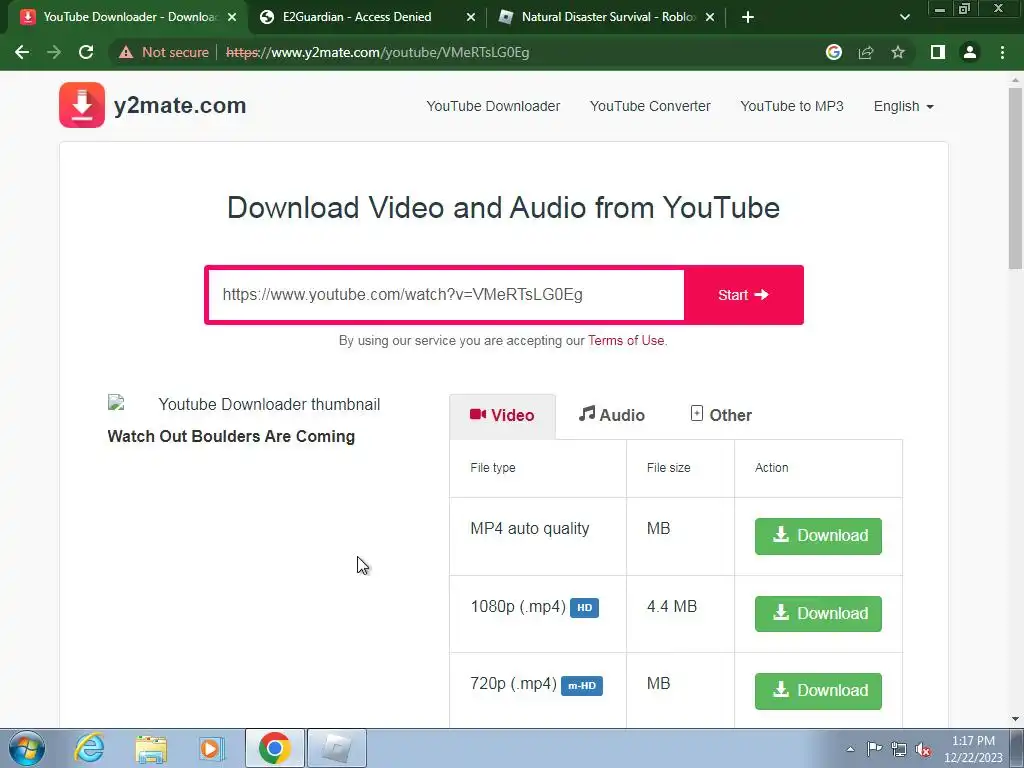Image resolution: width=1024 pixels, height=768 pixels.
Task: Open YouTube to MP3 nav link
Action: coord(792,106)
